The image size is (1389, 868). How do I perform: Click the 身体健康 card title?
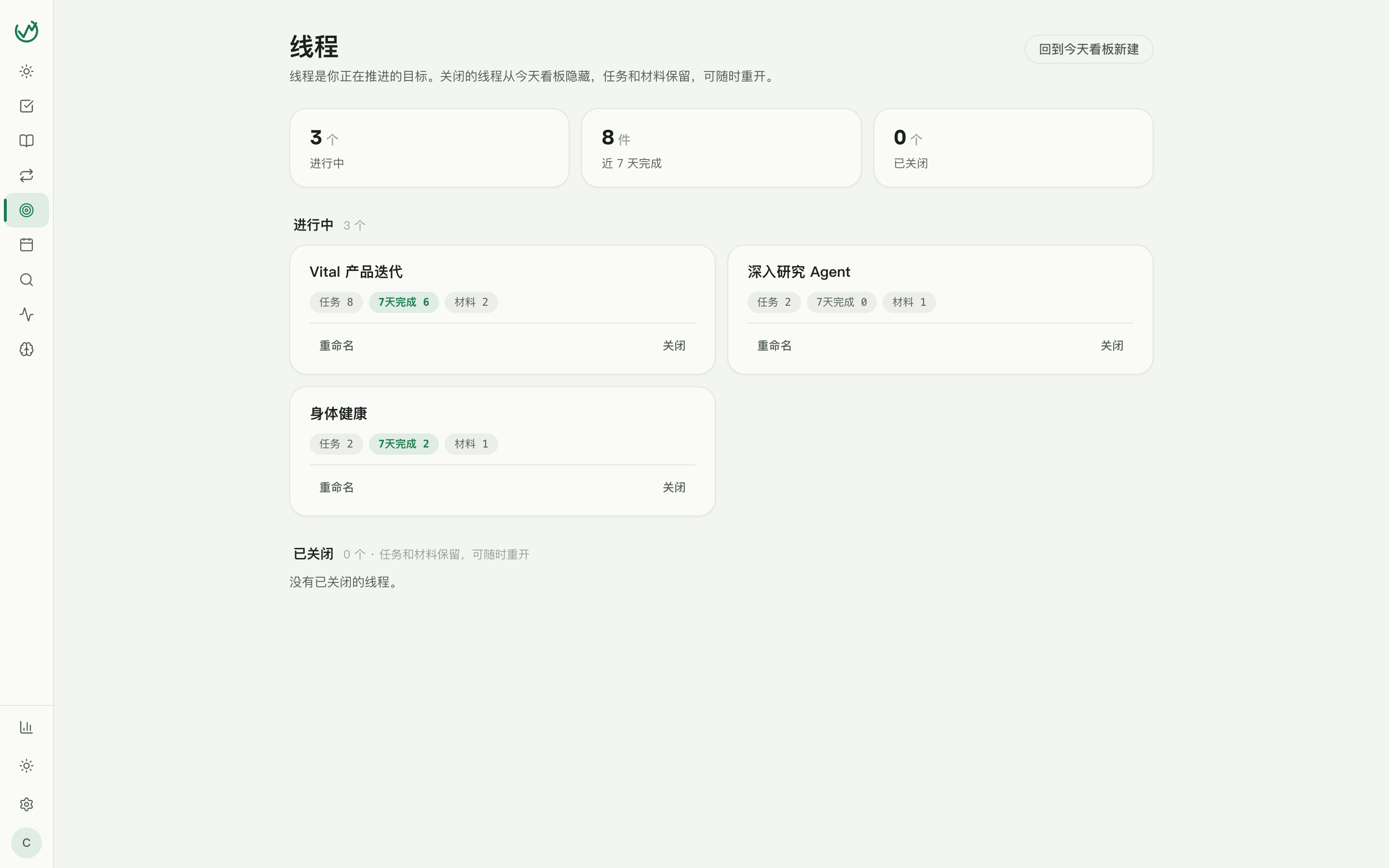click(x=338, y=414)
